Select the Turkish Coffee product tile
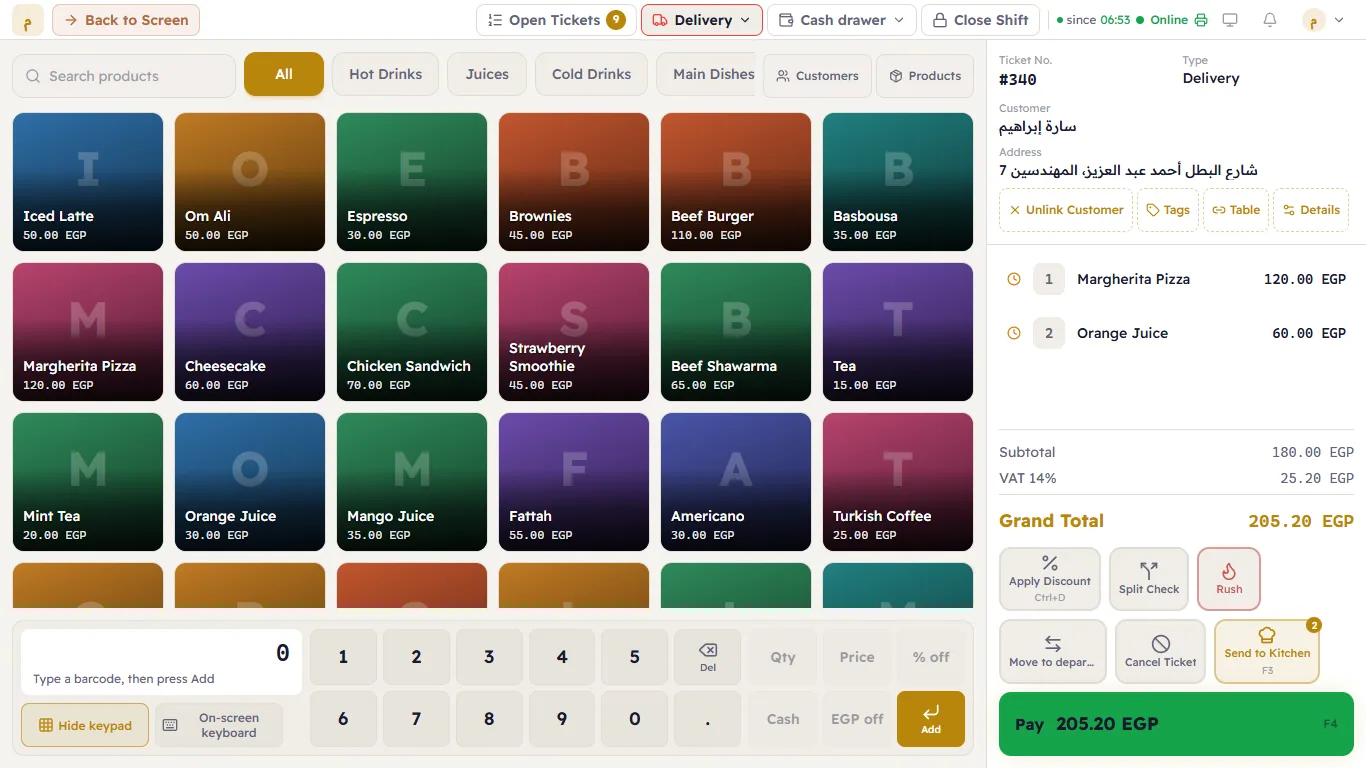1366x768 pixels. point(898,482)
